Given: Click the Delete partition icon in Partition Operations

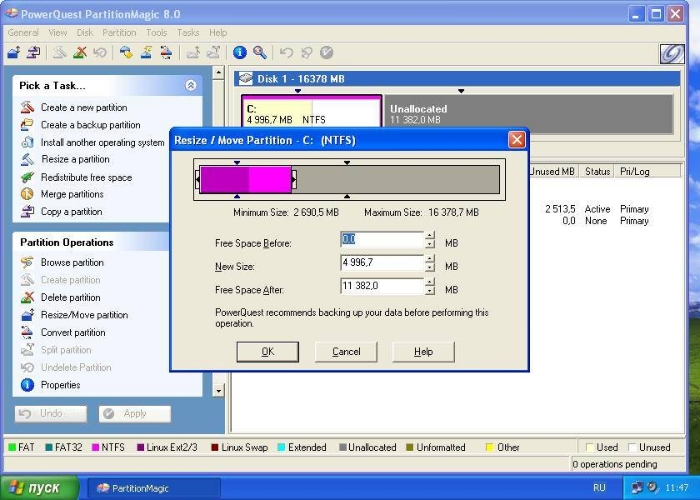Looking at the screenshot, I should (x=27, y=297).
